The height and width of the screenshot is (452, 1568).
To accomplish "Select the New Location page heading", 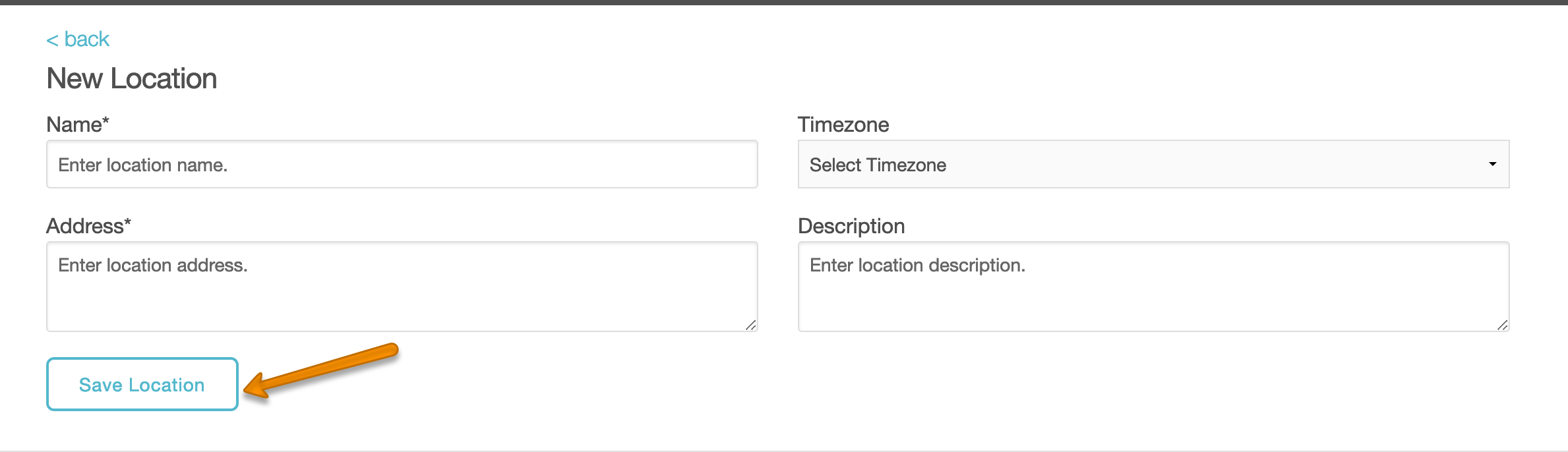I will pos(131,78).
